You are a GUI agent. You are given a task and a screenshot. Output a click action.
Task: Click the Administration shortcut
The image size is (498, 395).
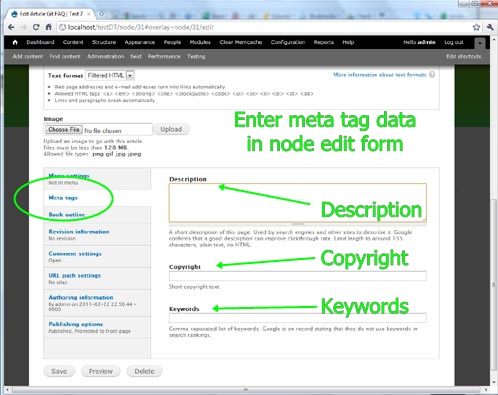105,56
